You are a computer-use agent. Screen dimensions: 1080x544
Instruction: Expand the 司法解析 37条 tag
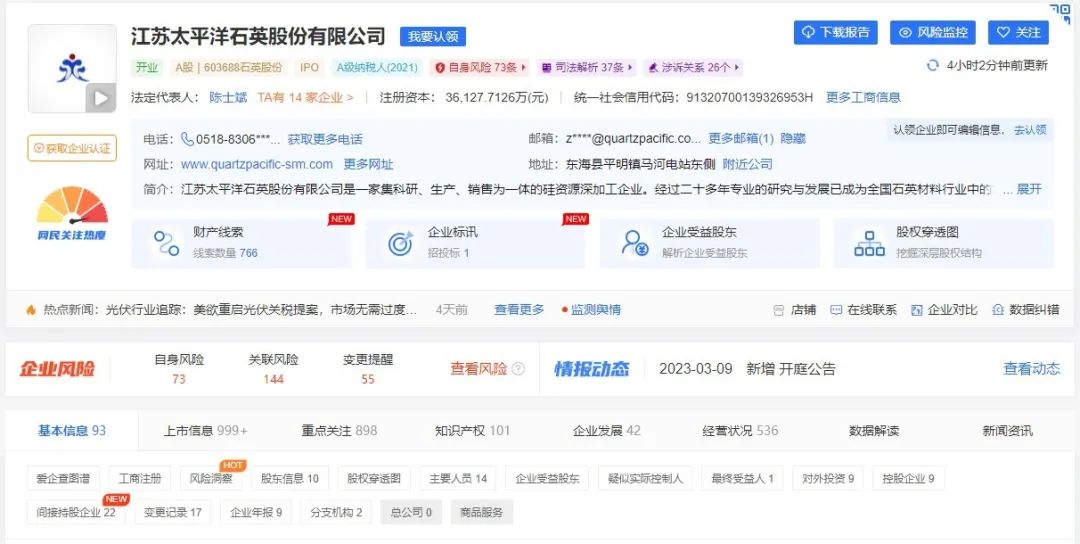pos(587,67)
